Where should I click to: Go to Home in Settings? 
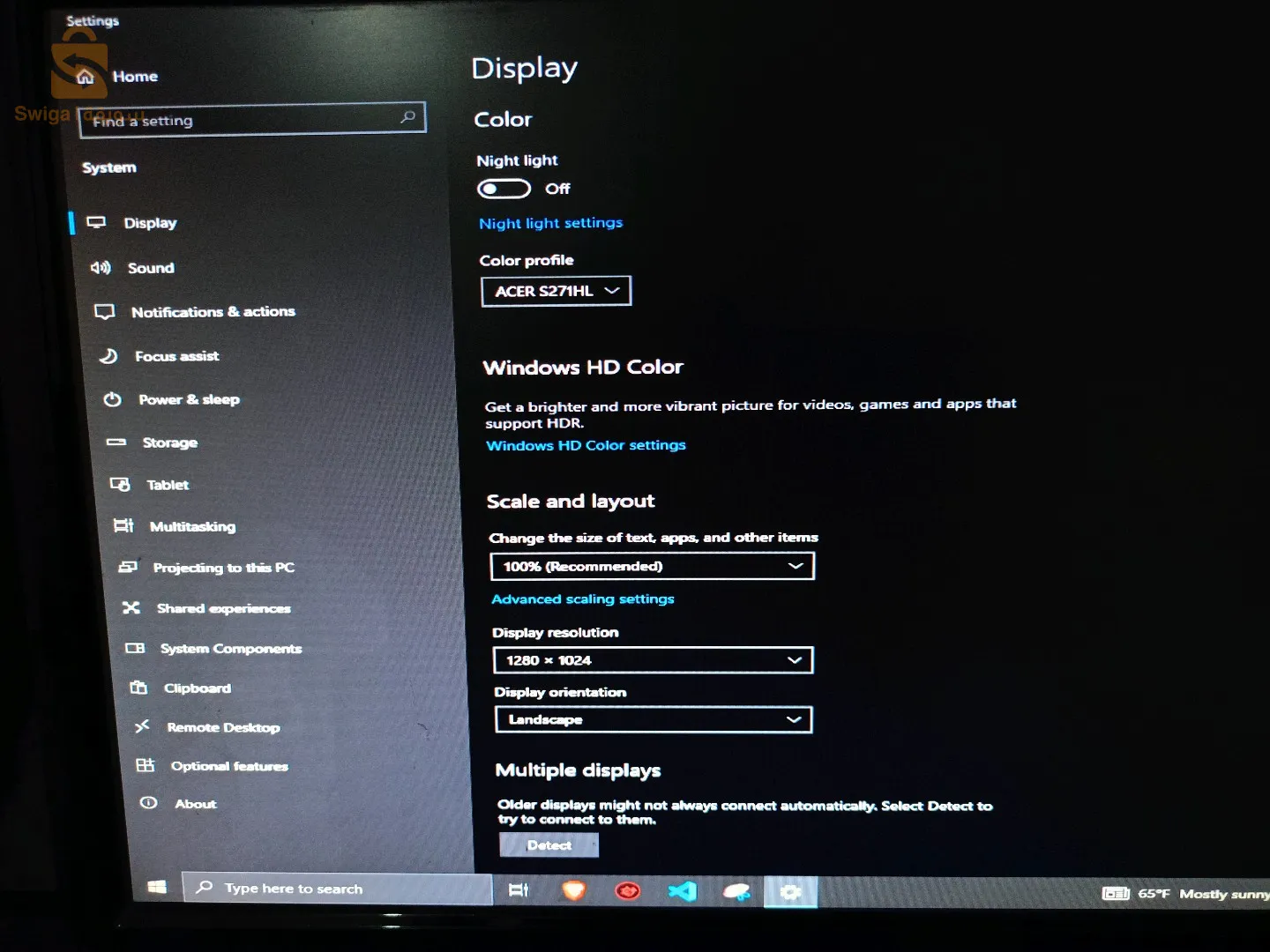134,77
